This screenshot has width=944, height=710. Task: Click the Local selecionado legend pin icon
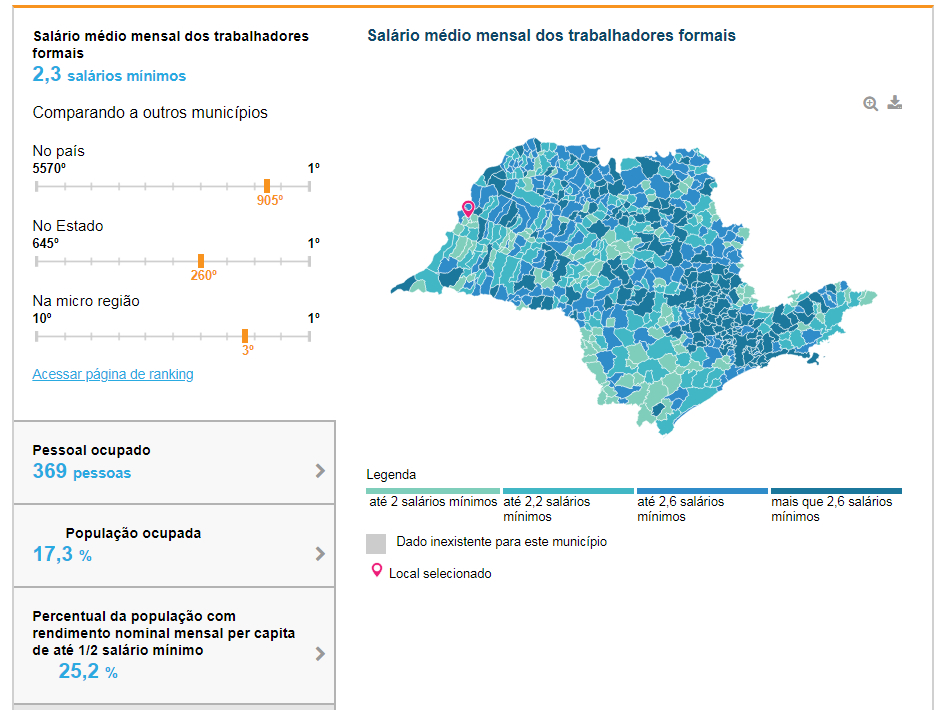(x=377, y=570)
